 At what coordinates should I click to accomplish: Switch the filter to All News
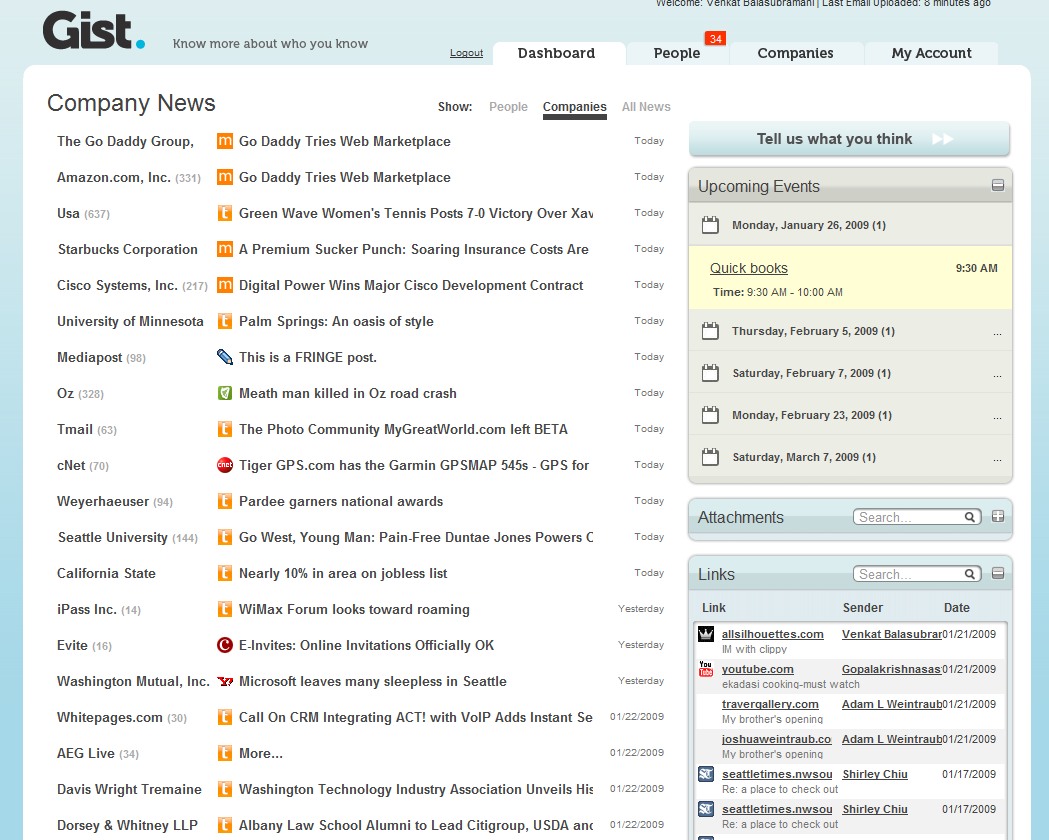[x=646, y=107]
